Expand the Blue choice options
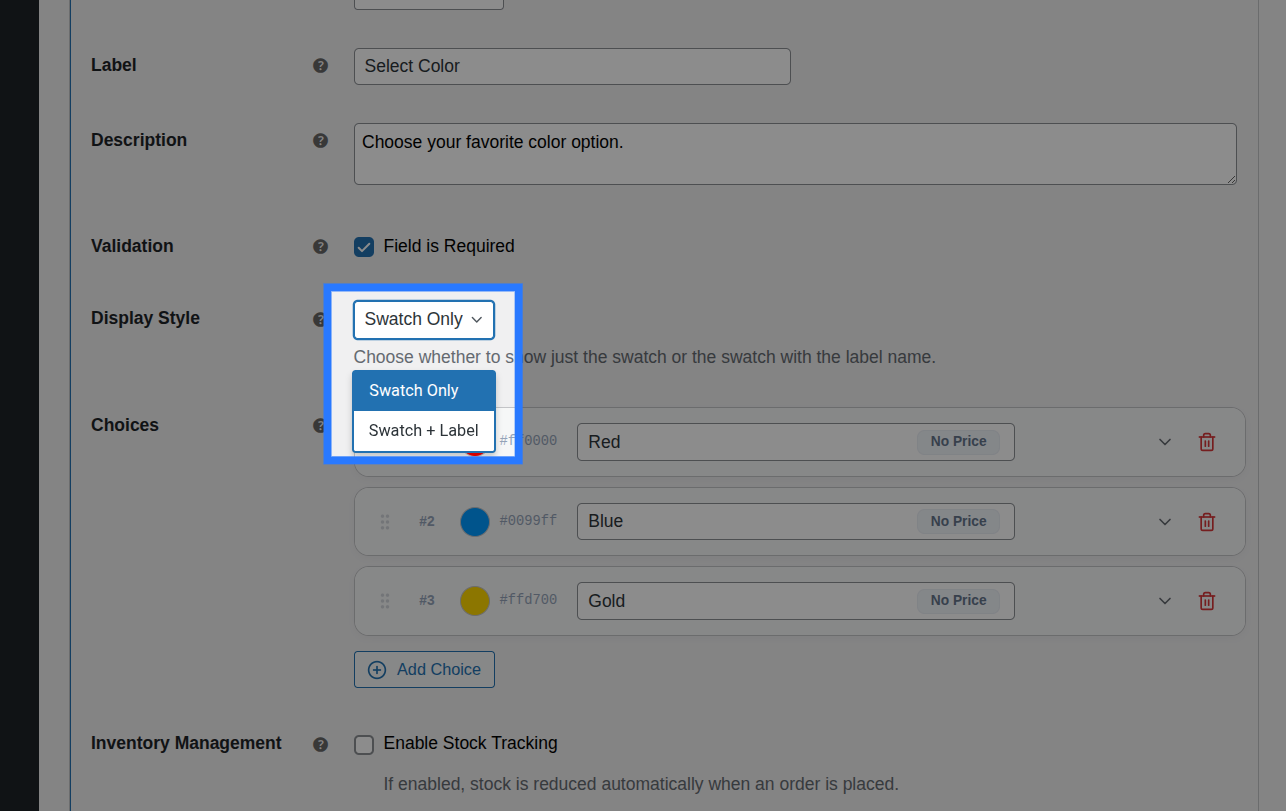The image size is (1286, 811). click(1165, 522)
